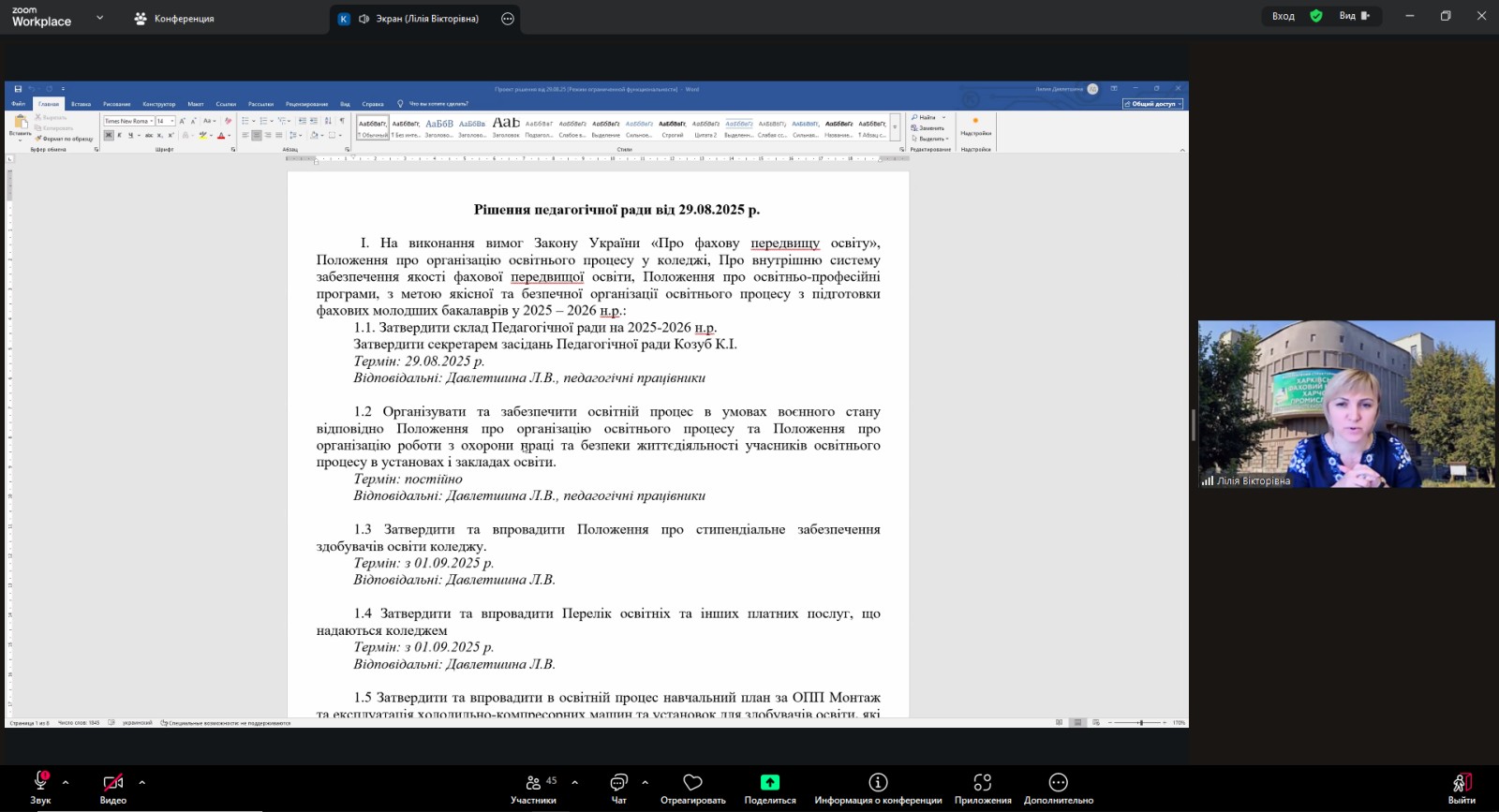Click the yellow text highlight color swatch
1499x812 pixels.
[202, 135]
